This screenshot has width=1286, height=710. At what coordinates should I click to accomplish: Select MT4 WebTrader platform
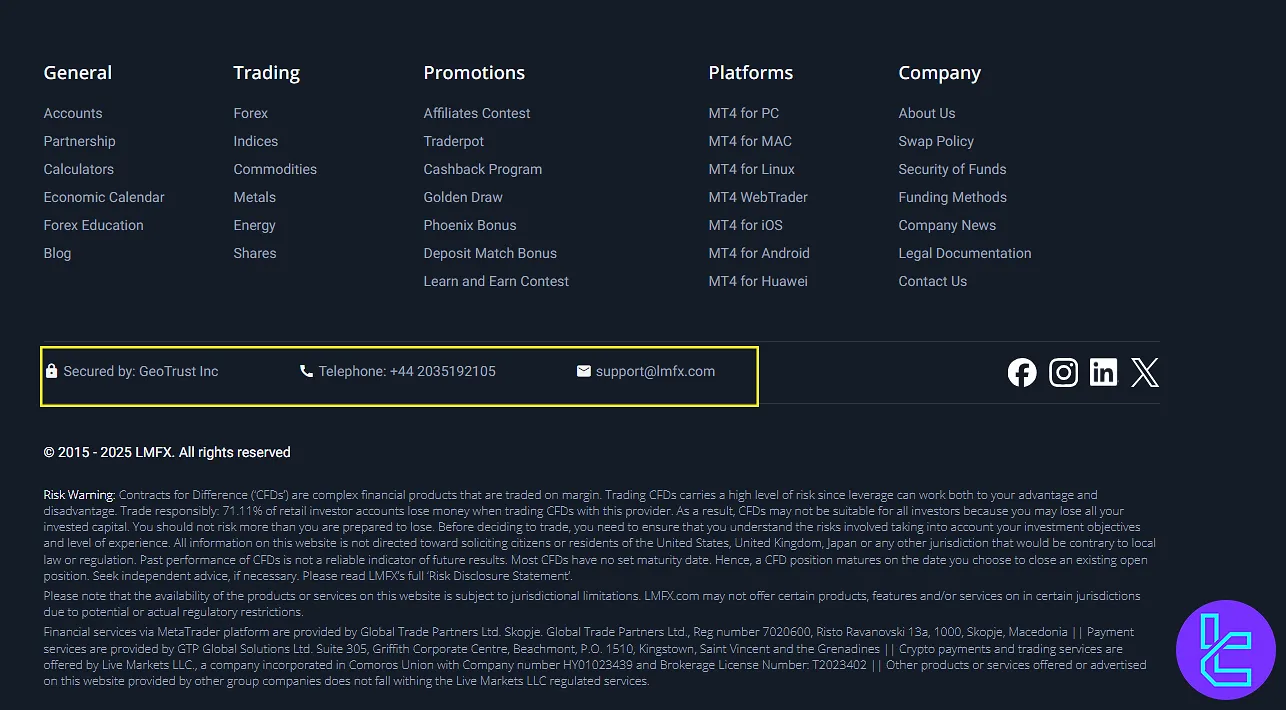pyautogui.click(x=758, y=197)
